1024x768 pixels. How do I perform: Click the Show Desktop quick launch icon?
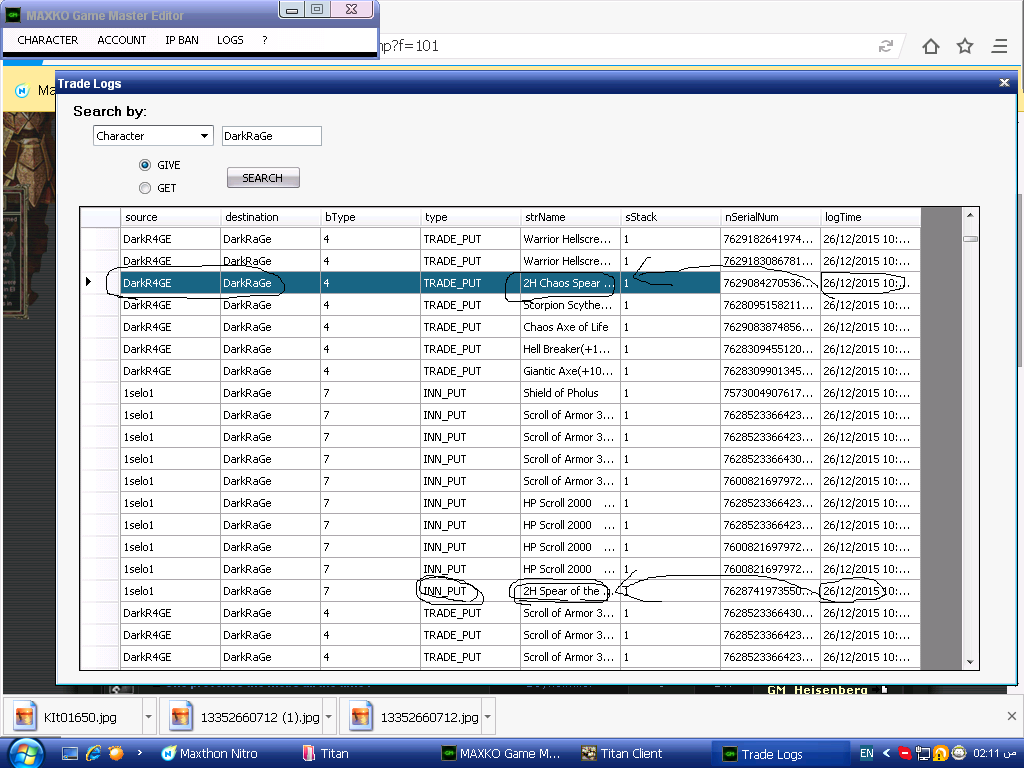[x=70, y=754]
